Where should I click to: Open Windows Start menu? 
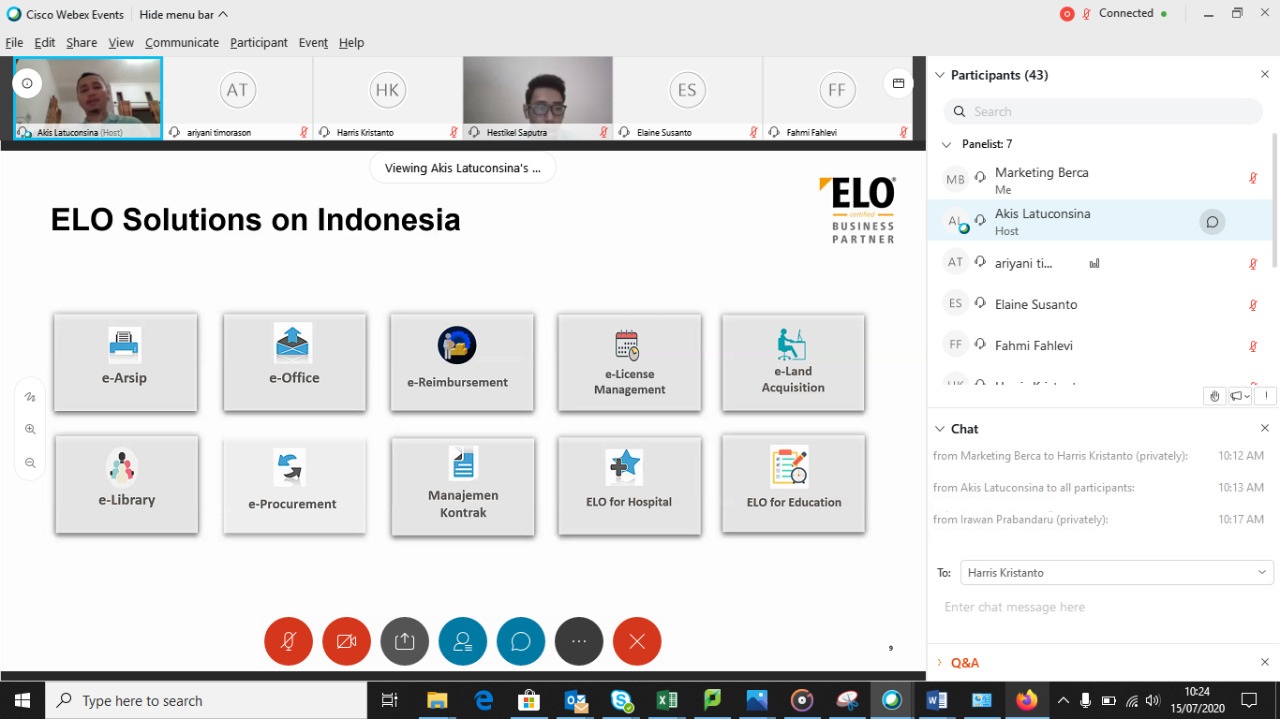(22, 700)
